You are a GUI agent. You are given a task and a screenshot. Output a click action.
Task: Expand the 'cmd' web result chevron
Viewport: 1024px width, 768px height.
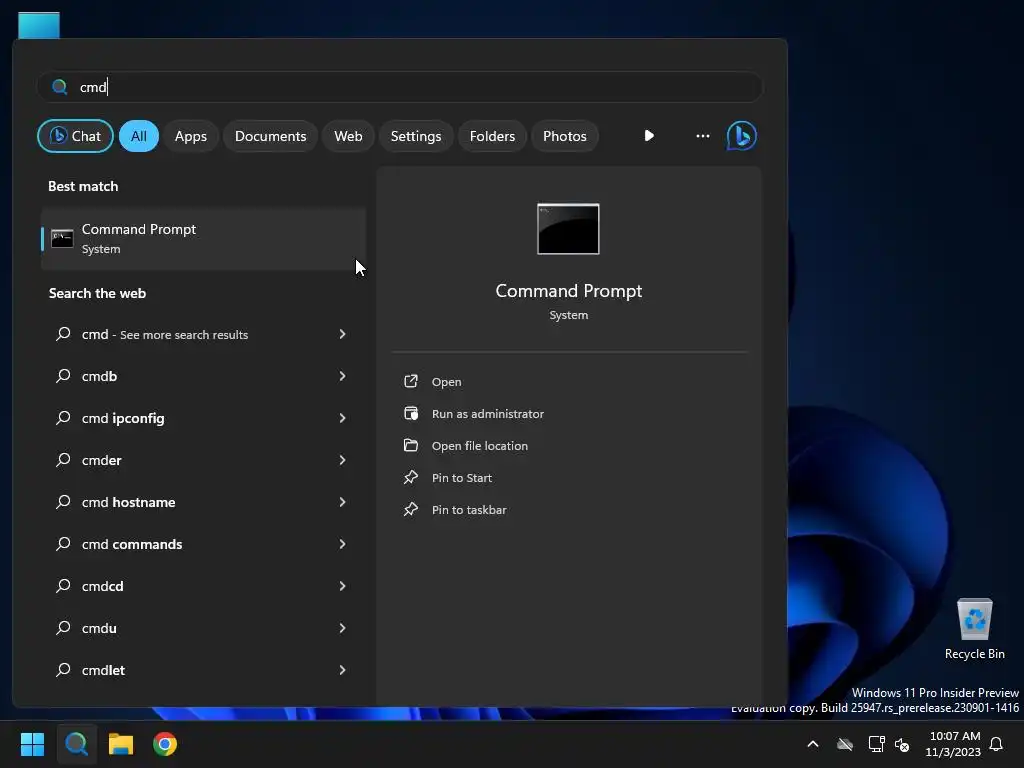[x=342, y=334]
